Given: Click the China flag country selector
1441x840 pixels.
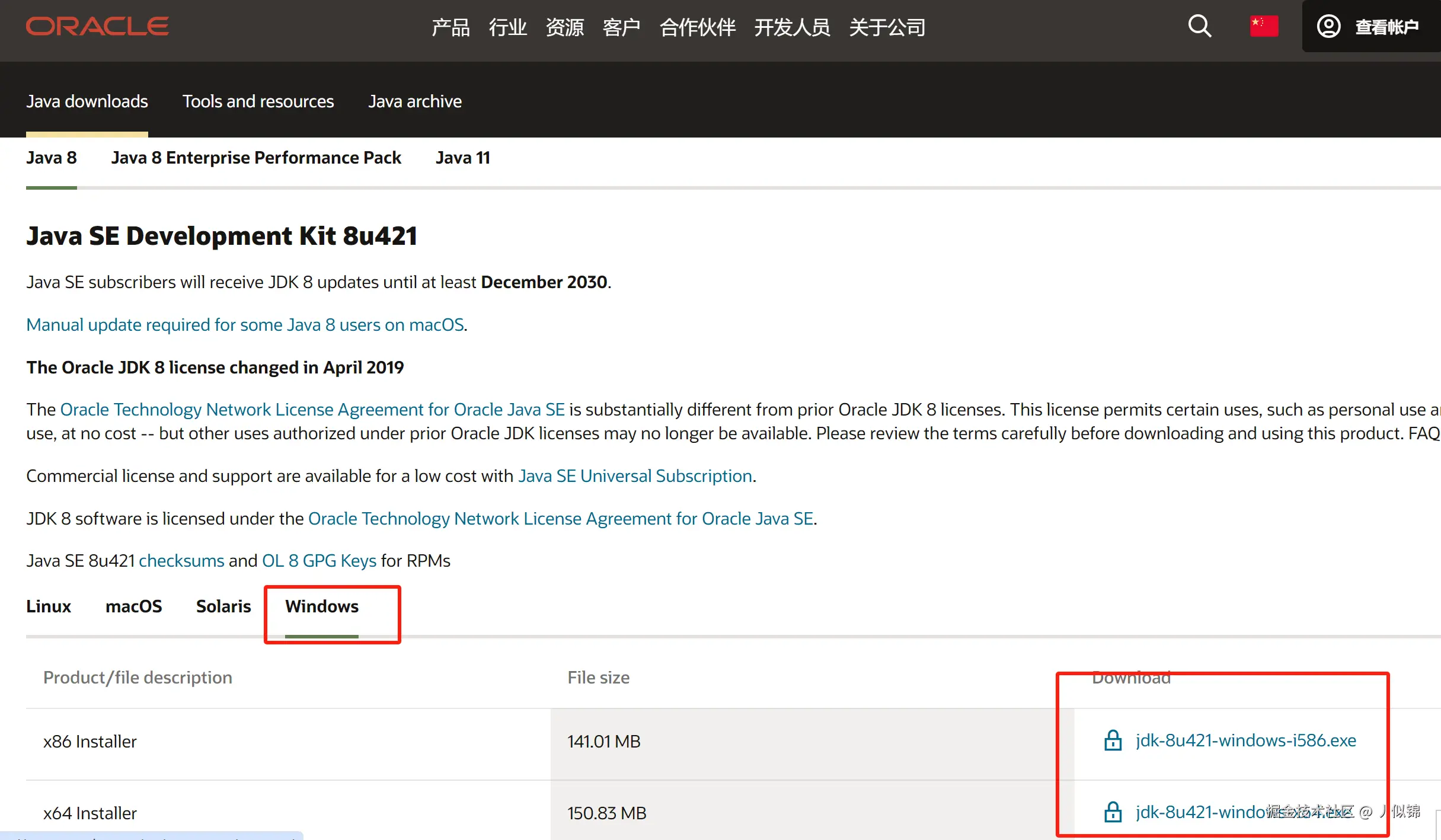Looking at the screenshot, I should 1263,27.
